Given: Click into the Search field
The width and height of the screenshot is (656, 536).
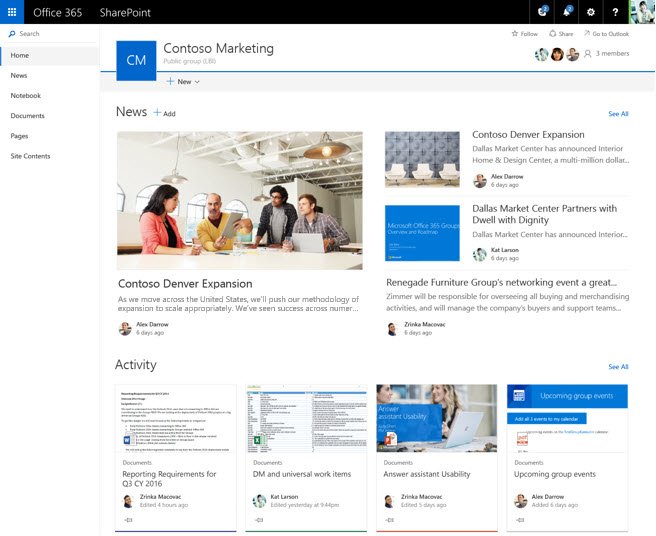Looking at the screenshot, I should point(50,33).
